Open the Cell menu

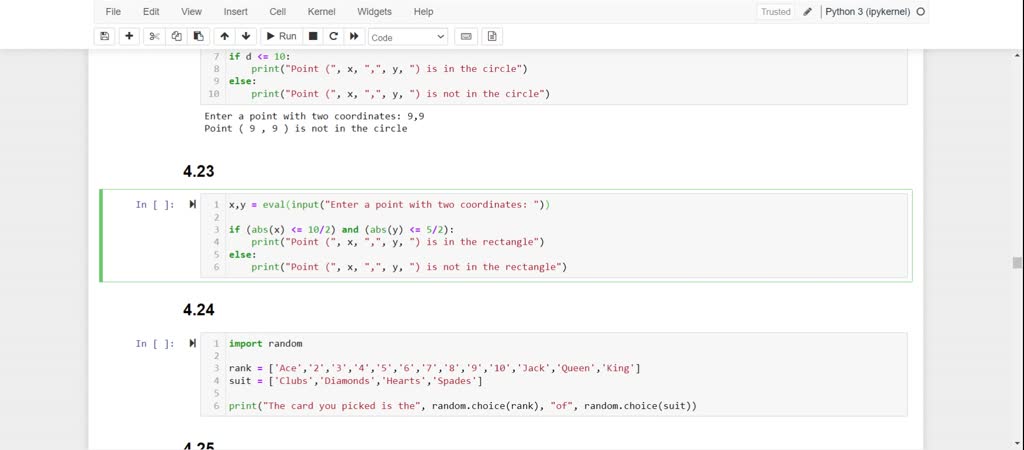point(278,12)
